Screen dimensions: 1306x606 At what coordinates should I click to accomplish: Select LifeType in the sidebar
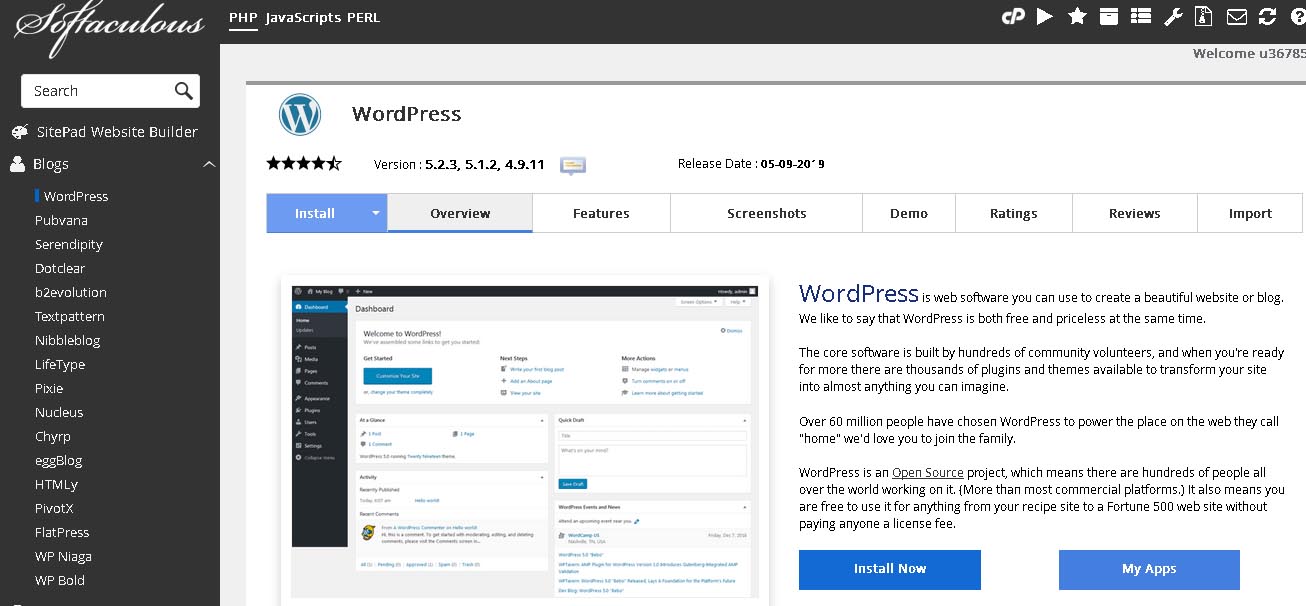point(60,365)
